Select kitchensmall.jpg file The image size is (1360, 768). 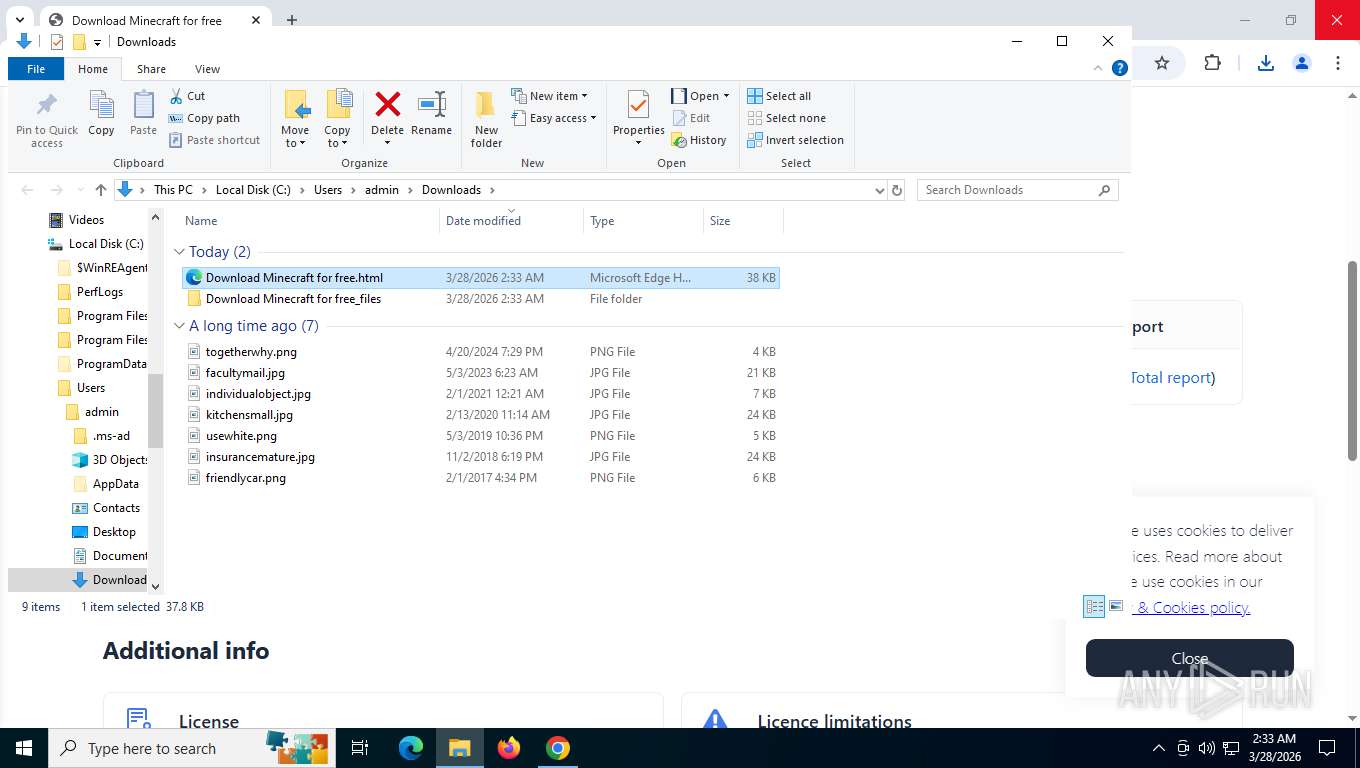click(x=249, y=415)
